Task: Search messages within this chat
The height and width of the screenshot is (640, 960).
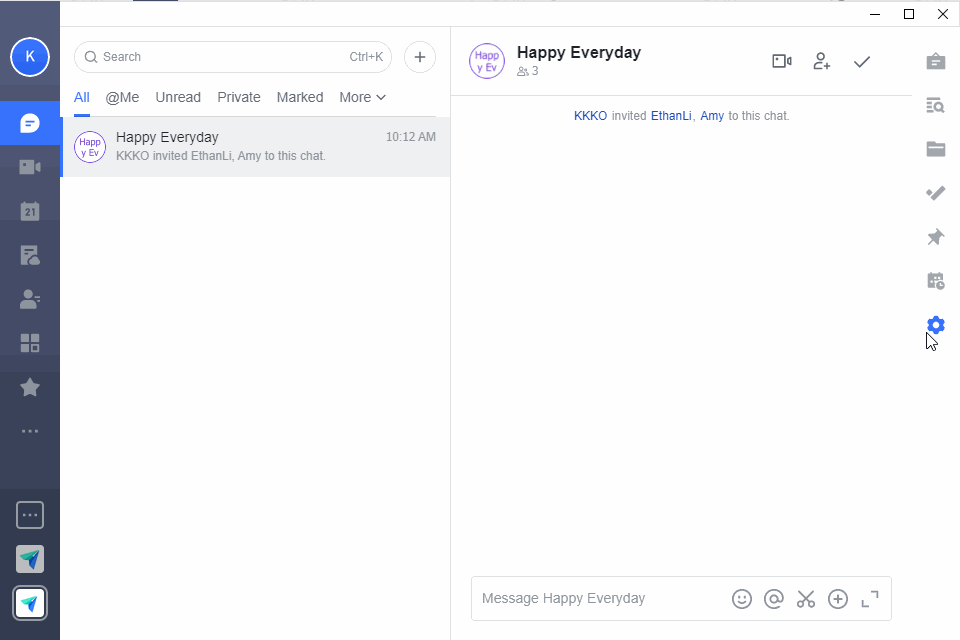Action: [x=935, y=105]
